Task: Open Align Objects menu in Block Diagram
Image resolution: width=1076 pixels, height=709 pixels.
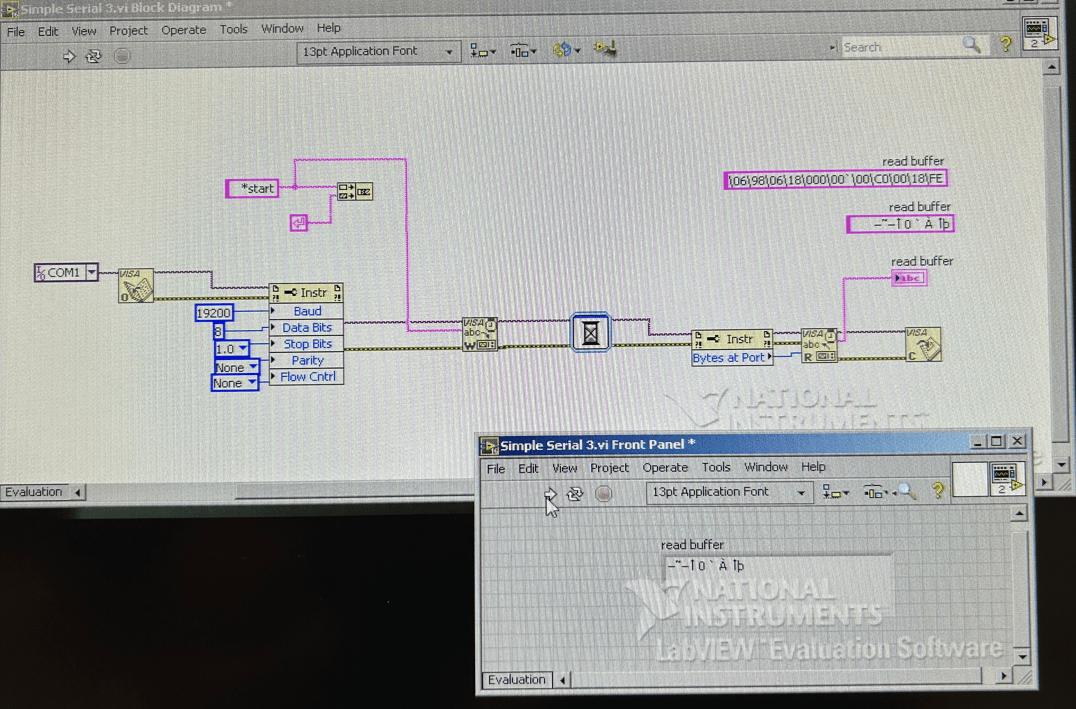Action: click(x=482, y=51)
